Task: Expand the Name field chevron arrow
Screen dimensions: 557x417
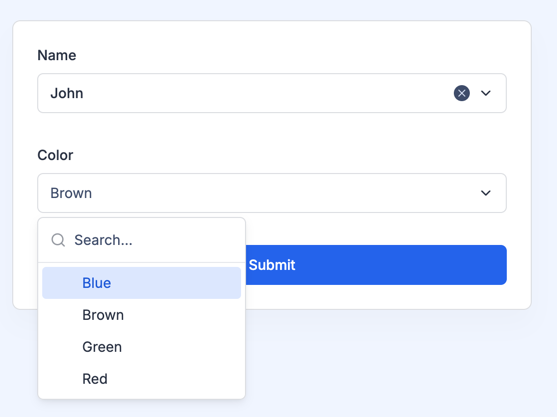Action: (x=486, y=93)
